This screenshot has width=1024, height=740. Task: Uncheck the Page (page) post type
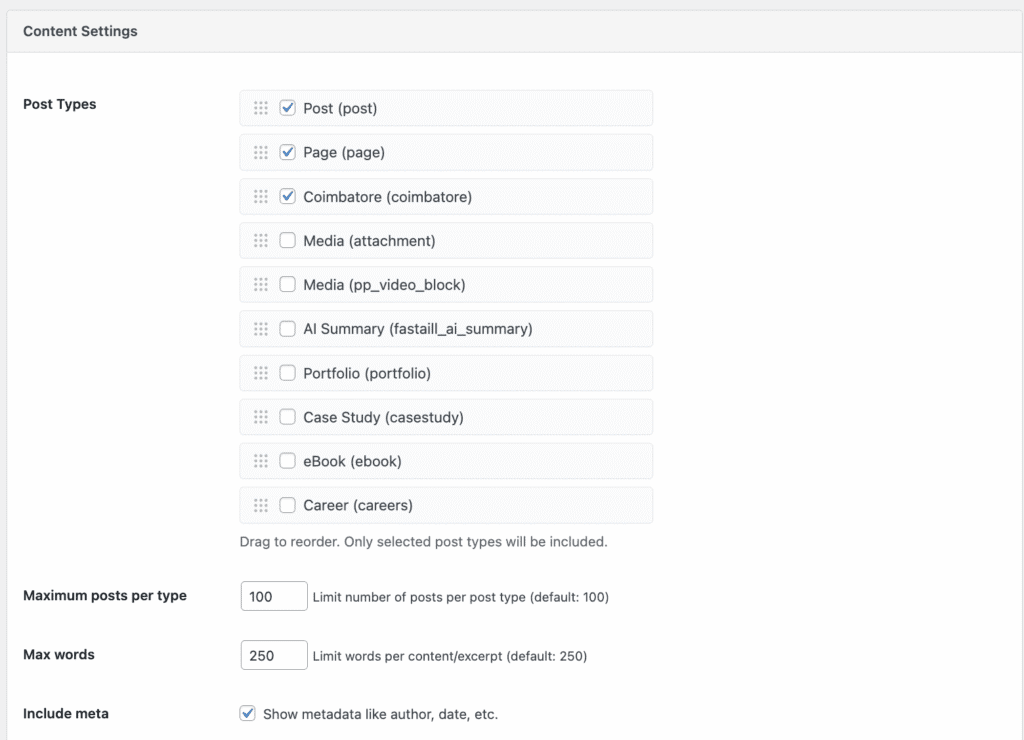pyautogui.click(x=287, y=152)
